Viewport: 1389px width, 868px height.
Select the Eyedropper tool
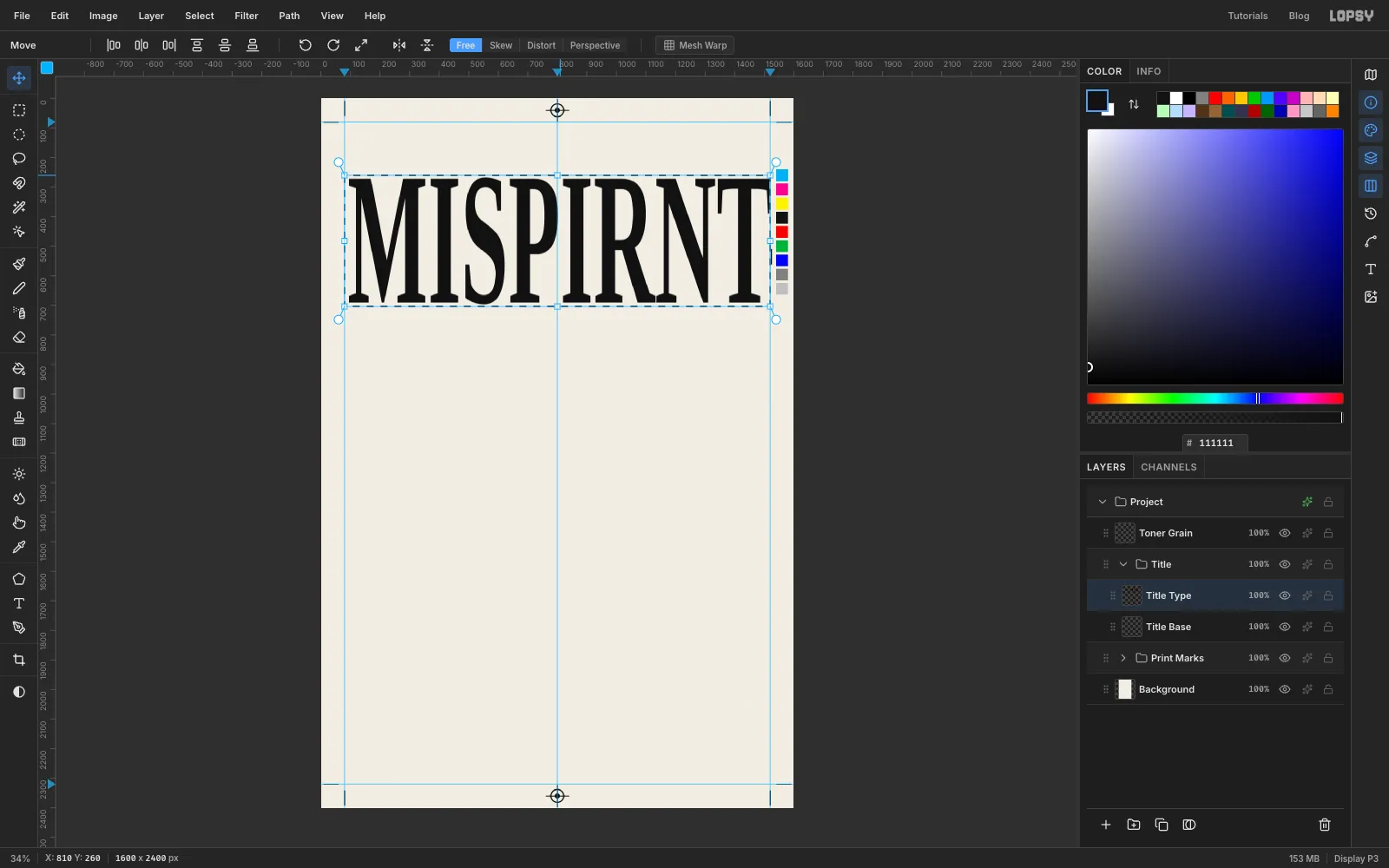(x=19, y=547)
